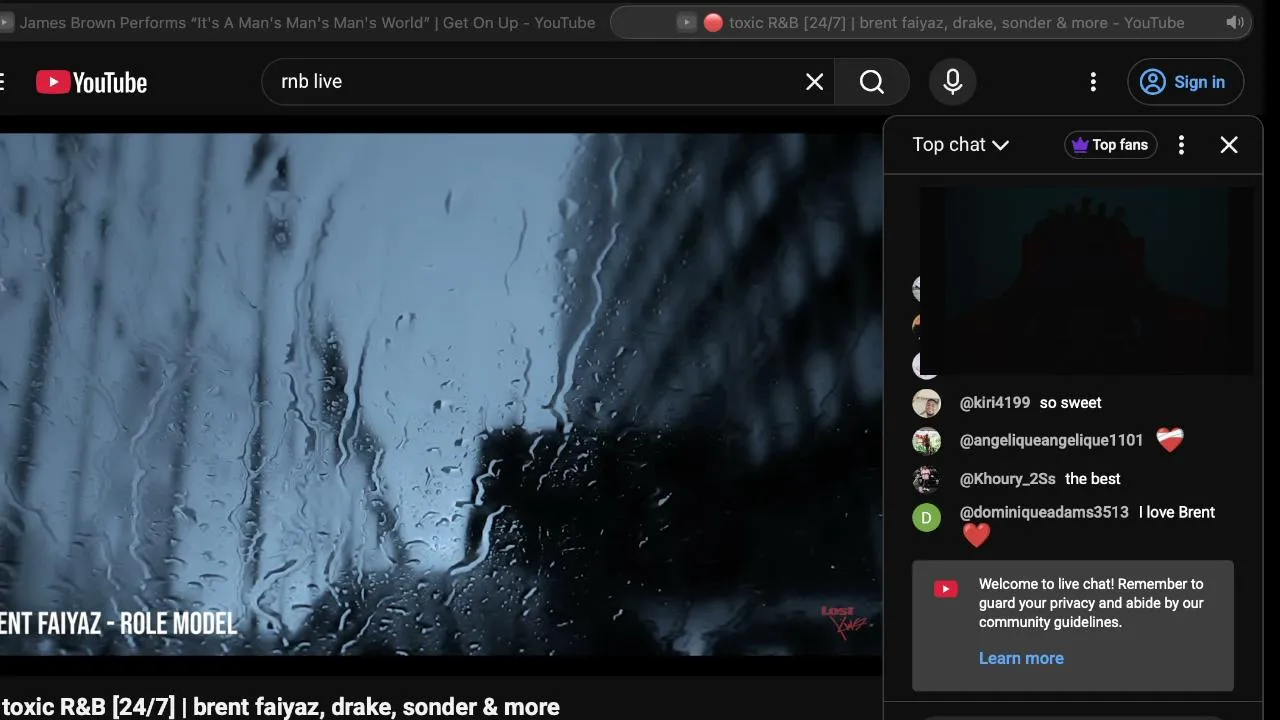Click the 'so sweet' chat message

(1071, 403)
